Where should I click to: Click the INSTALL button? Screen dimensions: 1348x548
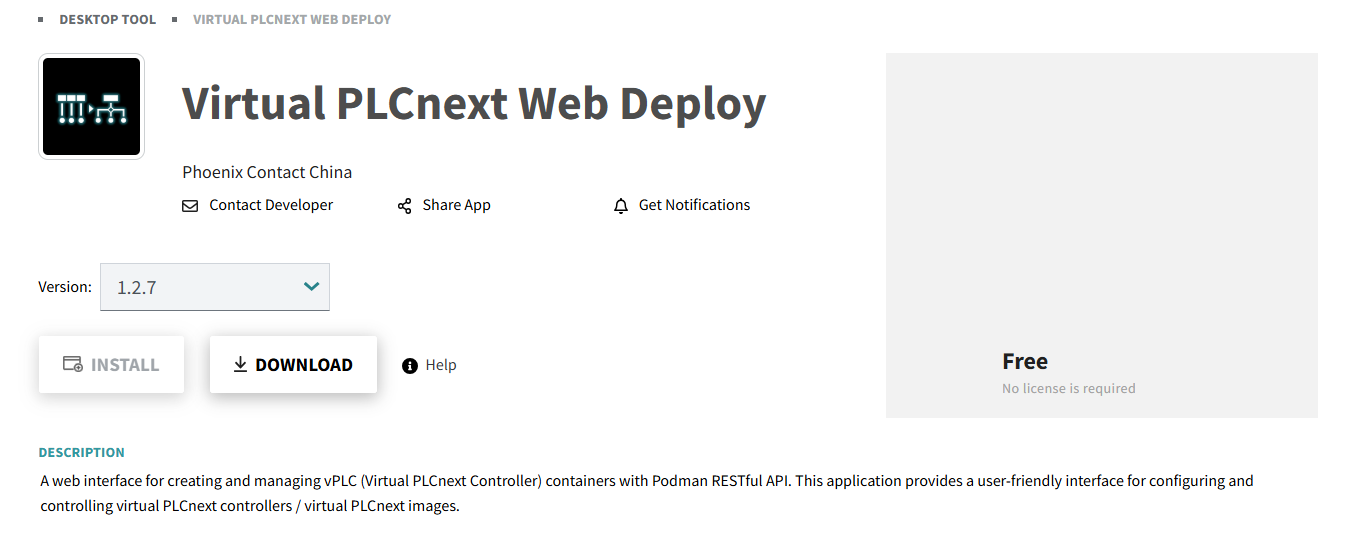click(x=111, y=365)
